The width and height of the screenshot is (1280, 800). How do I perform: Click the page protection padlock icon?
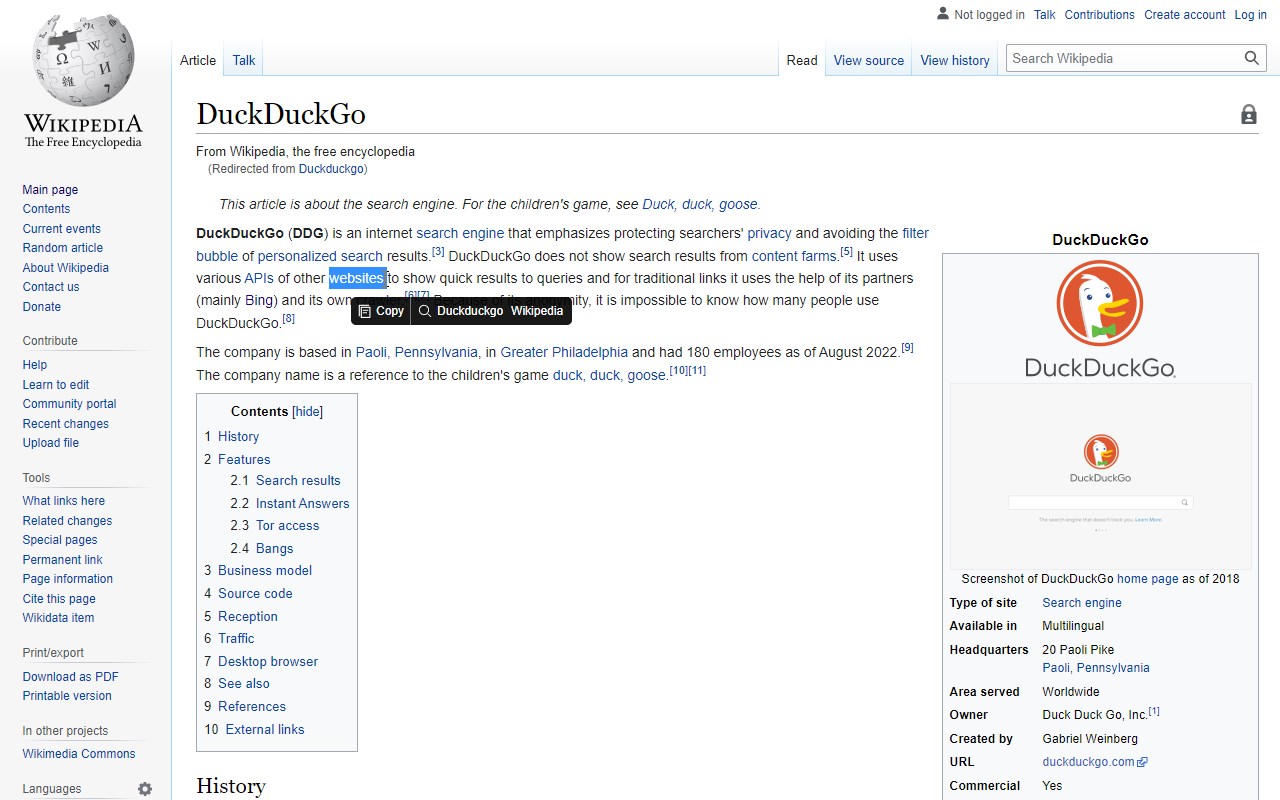click(1249, 115)
